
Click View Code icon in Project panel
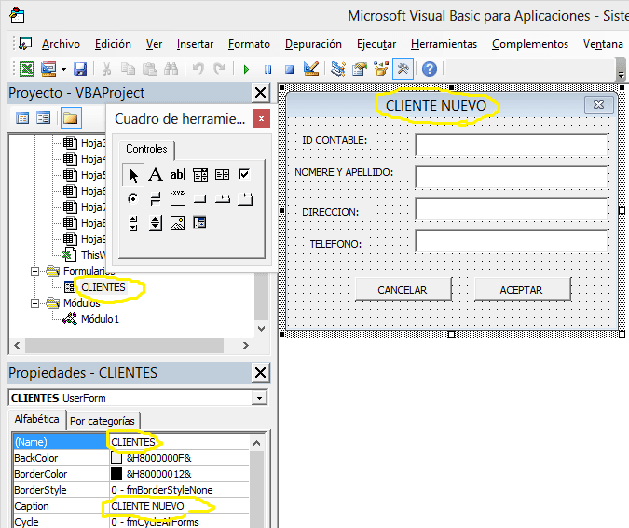coord(22,118)
